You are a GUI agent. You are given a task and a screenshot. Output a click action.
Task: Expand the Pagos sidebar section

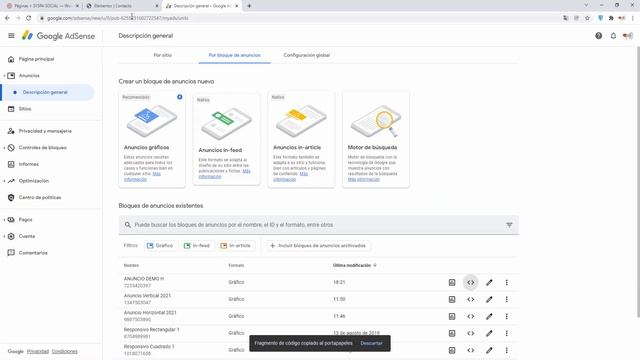click(x=4, y=220)
